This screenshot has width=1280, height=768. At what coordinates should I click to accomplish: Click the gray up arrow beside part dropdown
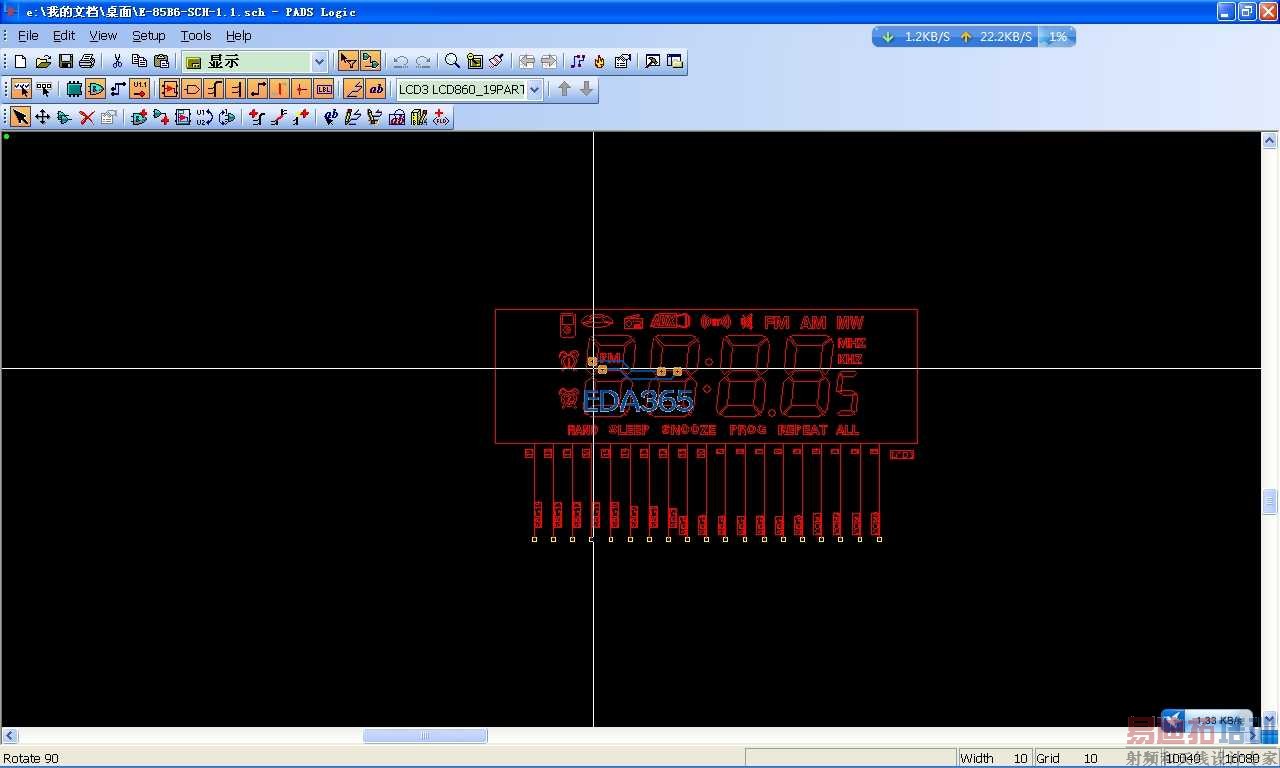565,89
